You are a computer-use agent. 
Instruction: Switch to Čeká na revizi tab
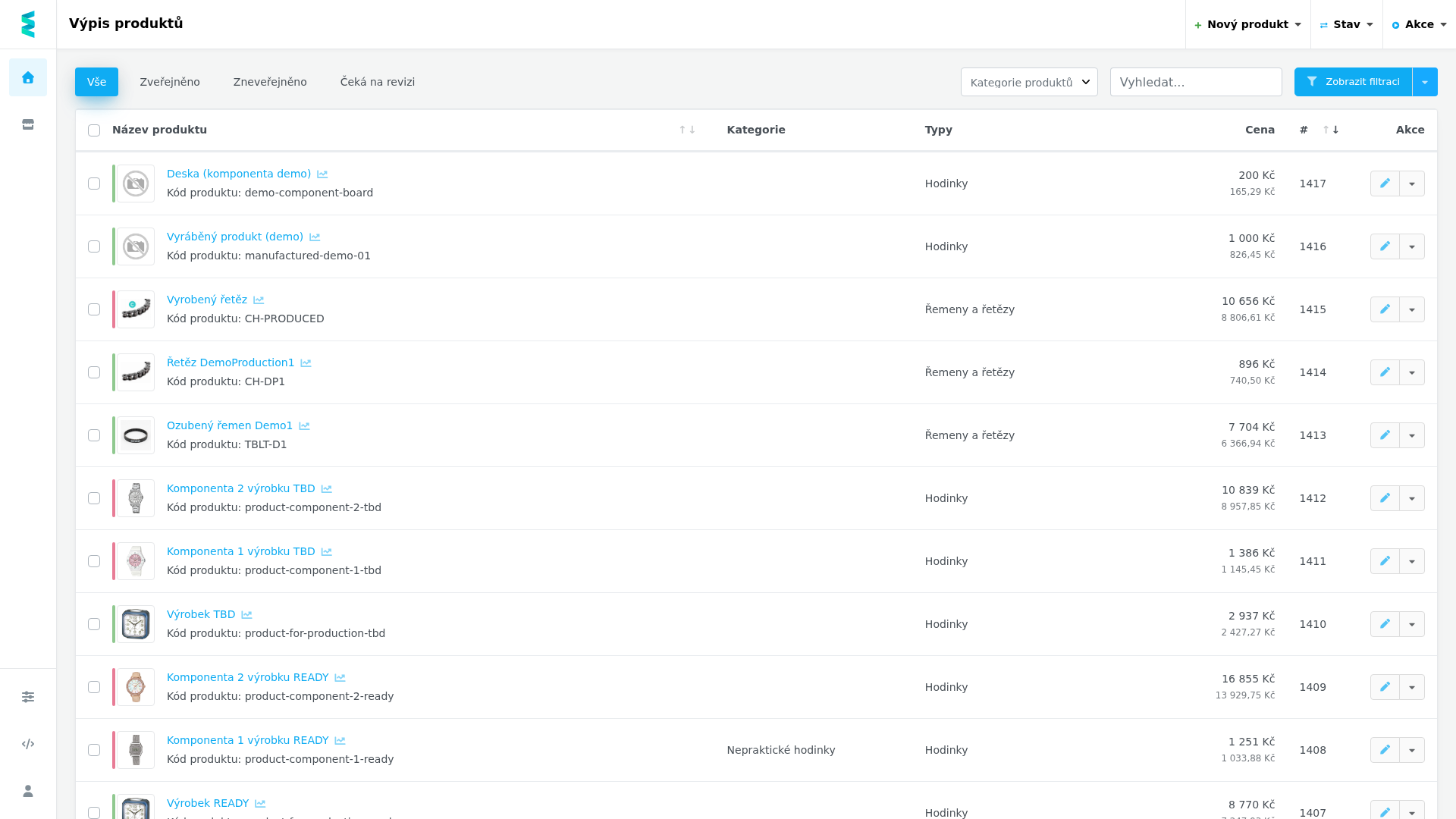378,82
